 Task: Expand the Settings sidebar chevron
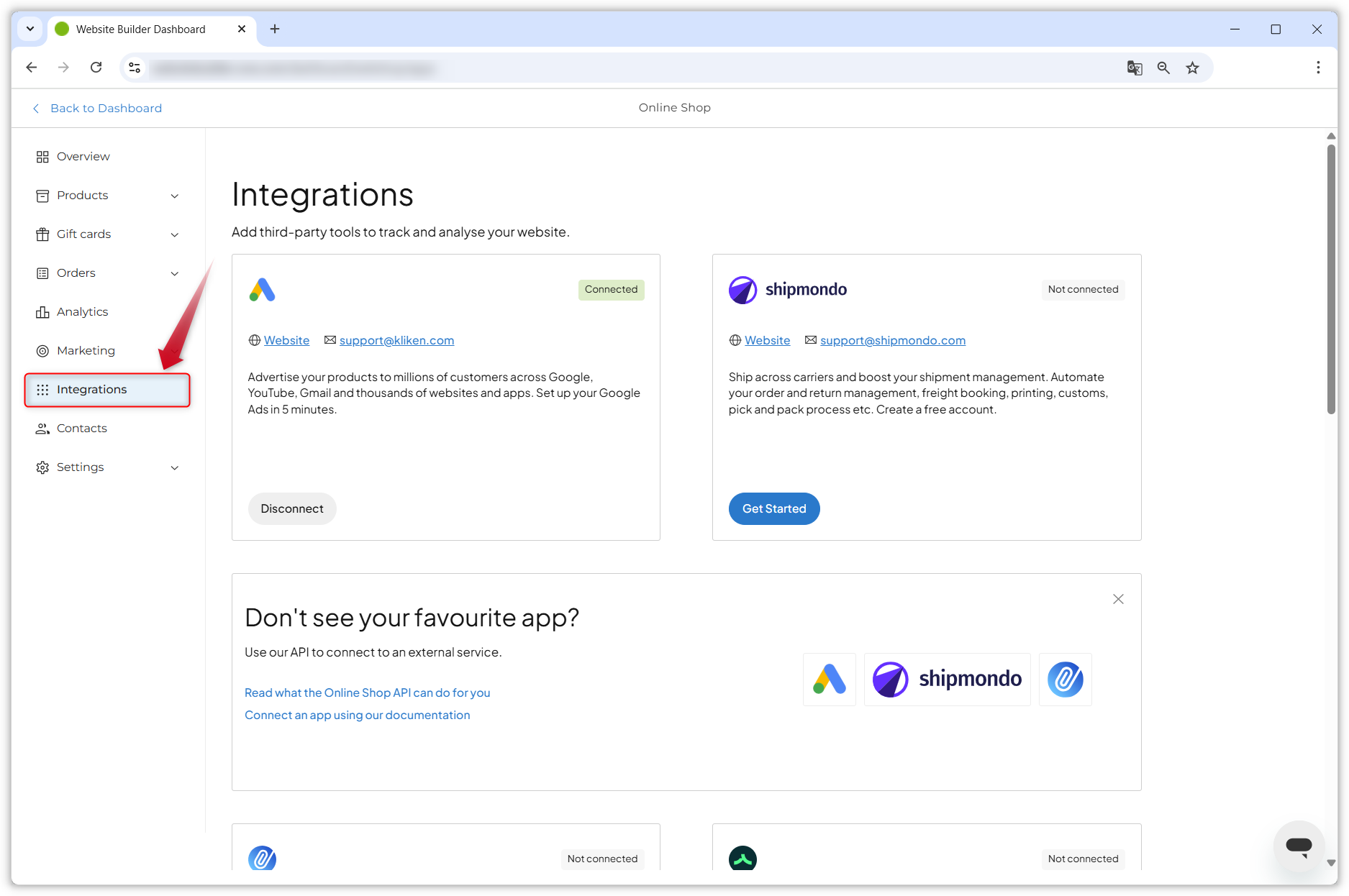(174, 467)
